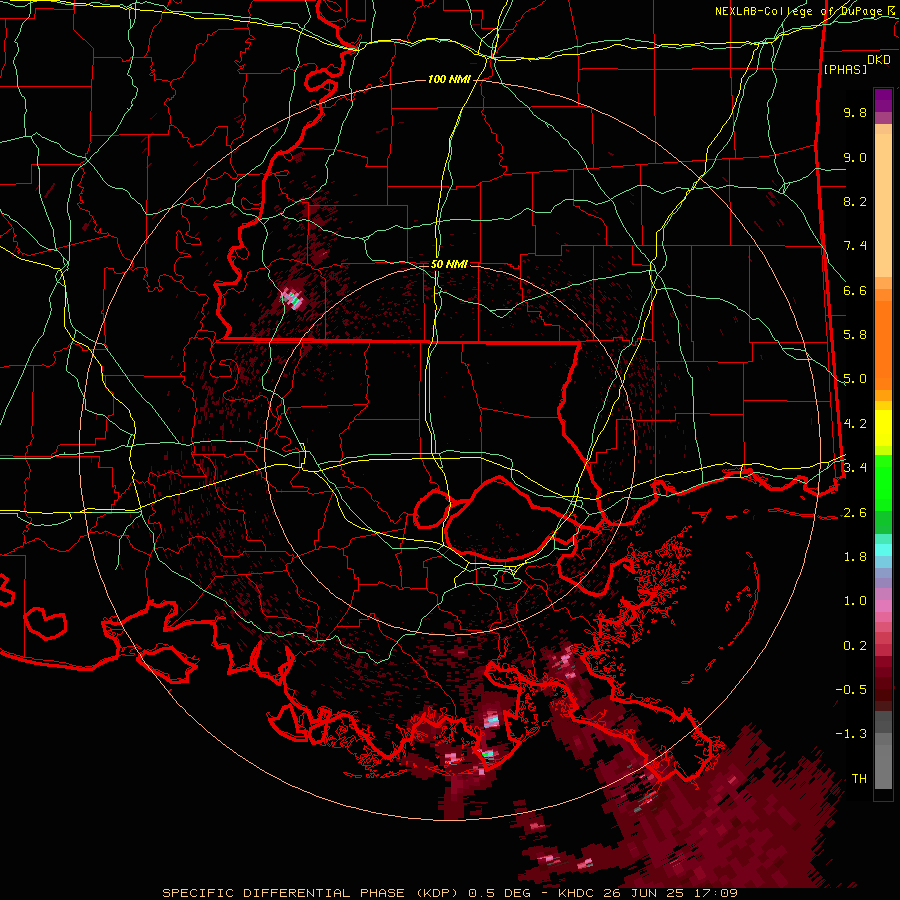Click the bright yellow segment of the color bar
Viewport: 900px width, 900px height.
[x=883, y=428]
